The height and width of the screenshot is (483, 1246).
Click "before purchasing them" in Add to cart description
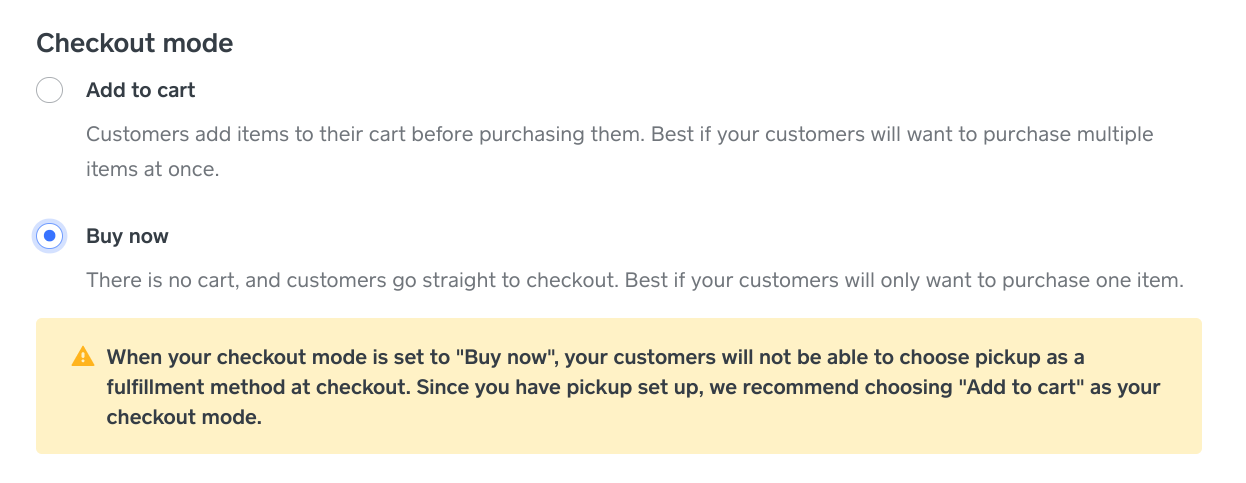click(x=538, y=134)
